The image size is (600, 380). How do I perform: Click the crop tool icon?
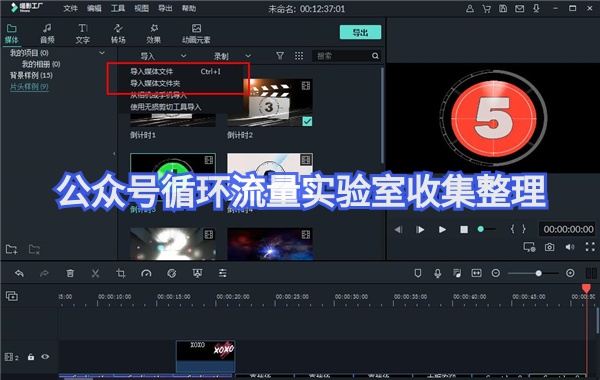pyautogui.click(x=121, y=273)
